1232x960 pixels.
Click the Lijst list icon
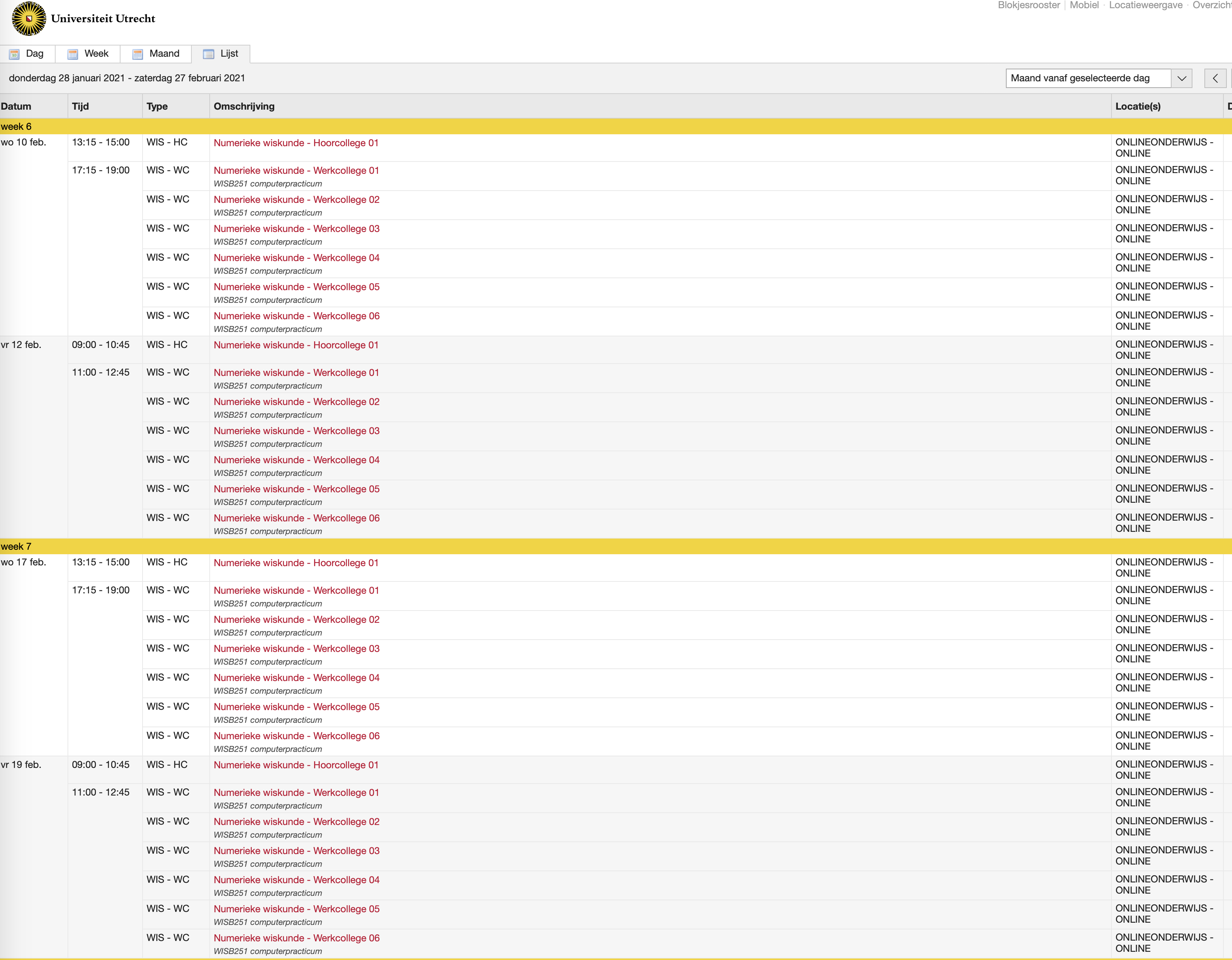click(209, 54)
